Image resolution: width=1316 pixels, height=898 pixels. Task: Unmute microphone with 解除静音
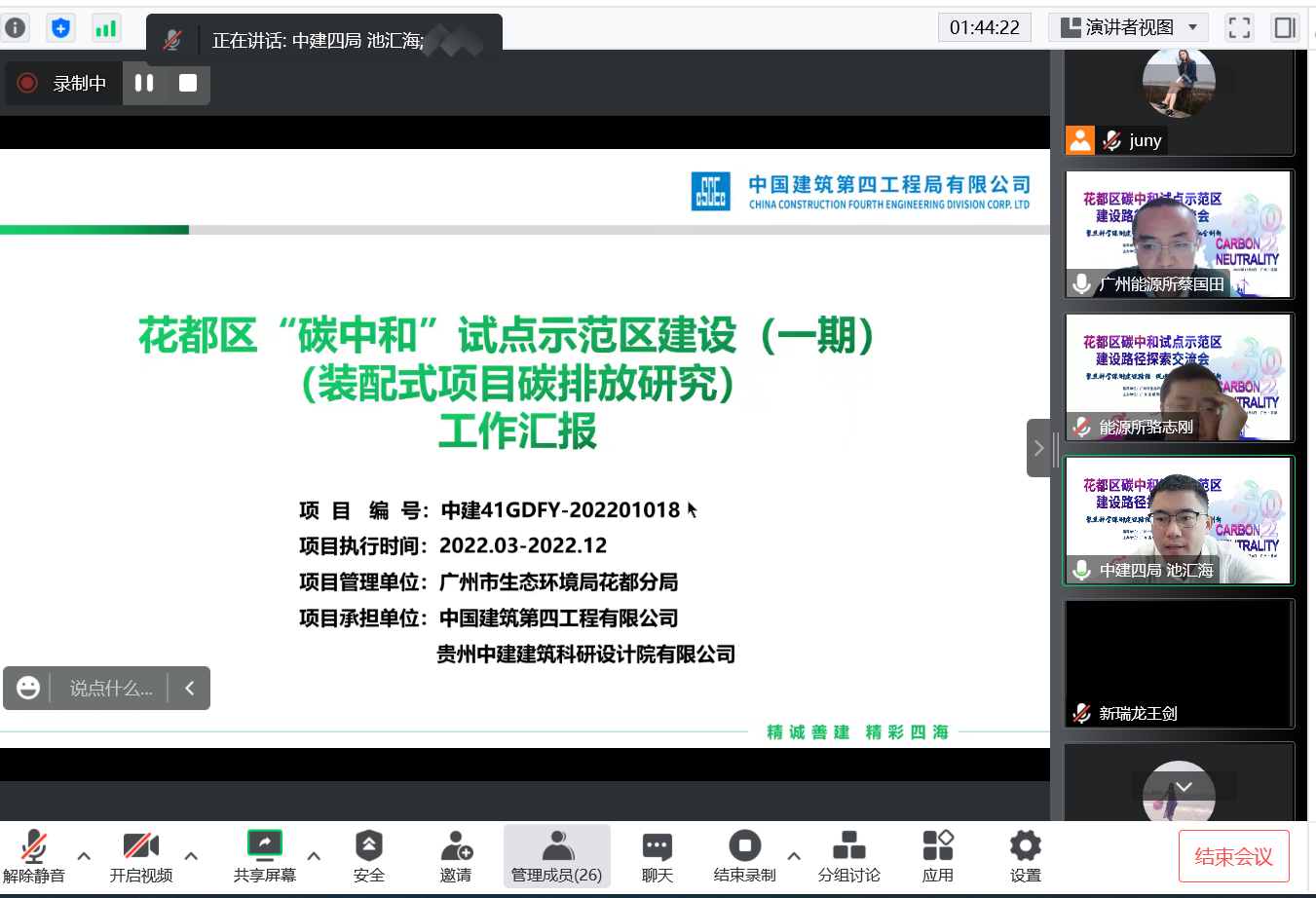pos(34,856)
